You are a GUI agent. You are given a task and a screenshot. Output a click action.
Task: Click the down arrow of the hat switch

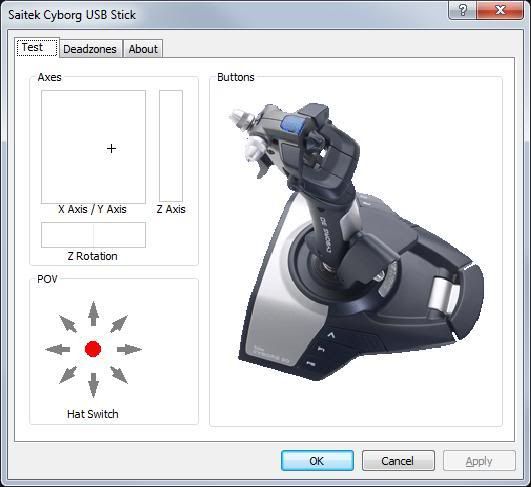[x=93, y=385]
